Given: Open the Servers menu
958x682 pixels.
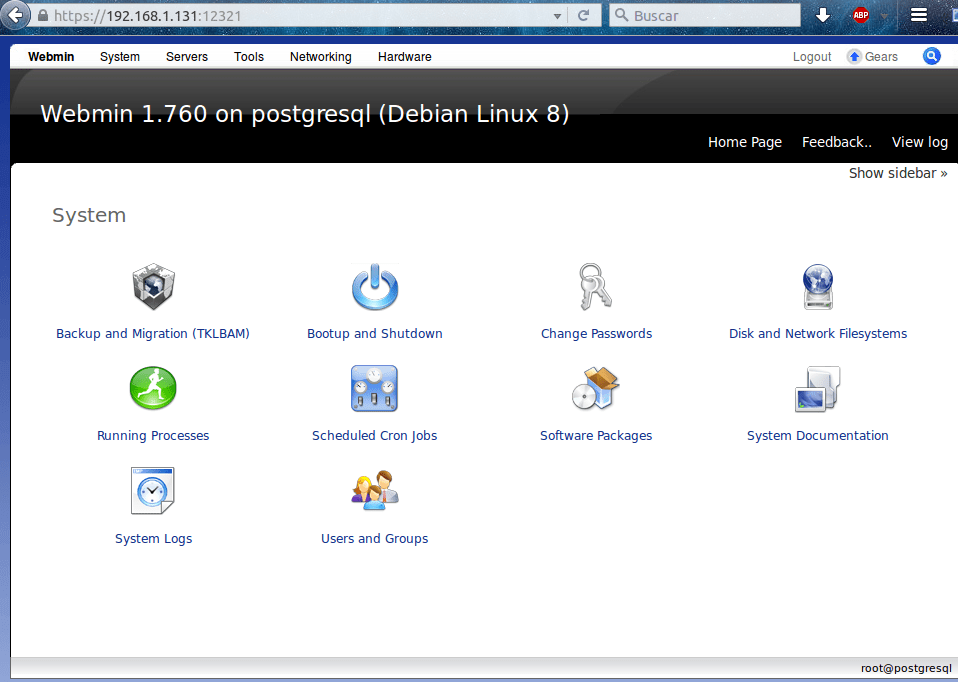Looking at the screenshot, I should 187,57.
